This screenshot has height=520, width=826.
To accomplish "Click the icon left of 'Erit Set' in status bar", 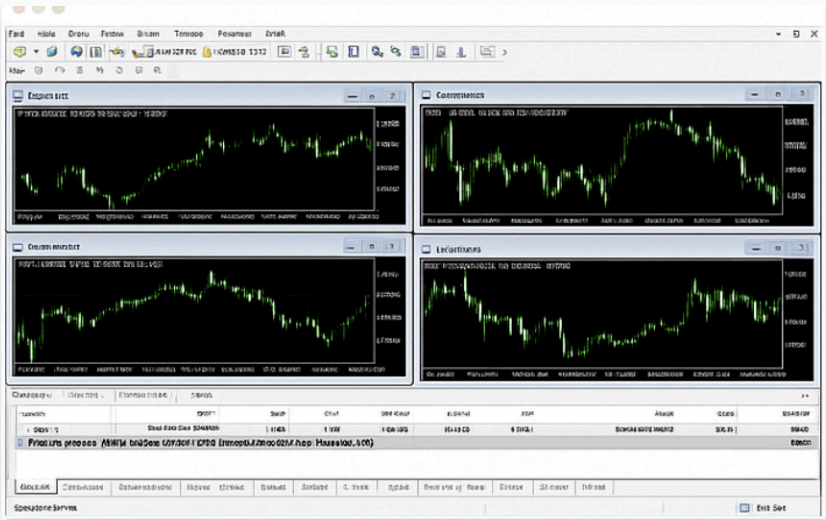I will [744, 508].
